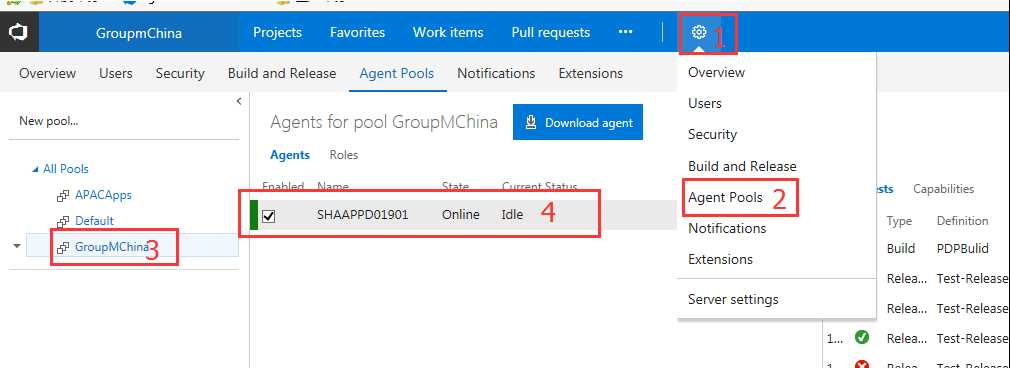Switch to the Security tab in the admin bar

[180, 73]
